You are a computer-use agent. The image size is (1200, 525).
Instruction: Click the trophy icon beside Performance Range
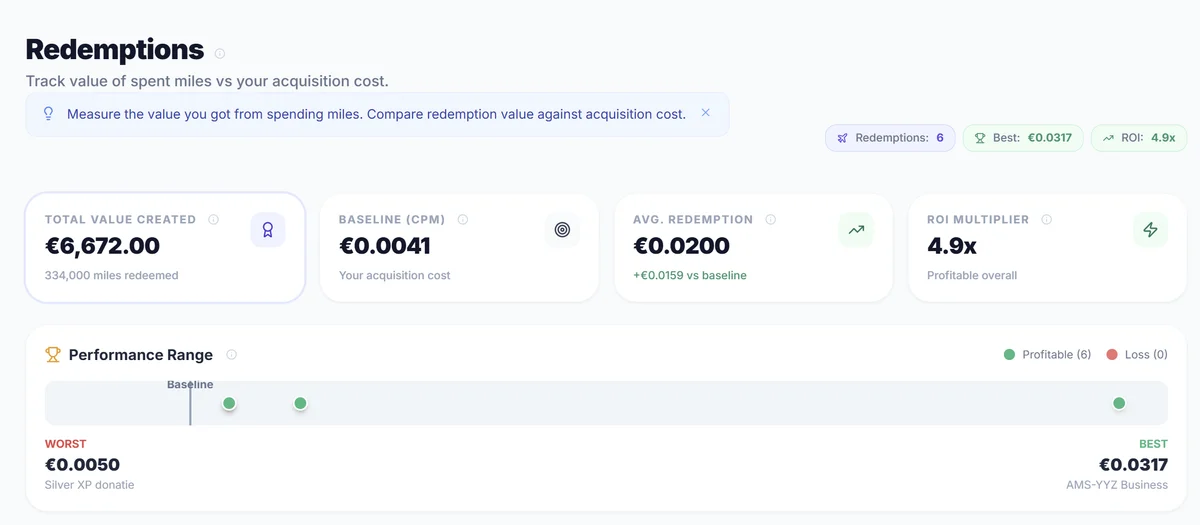coord(53,355)
